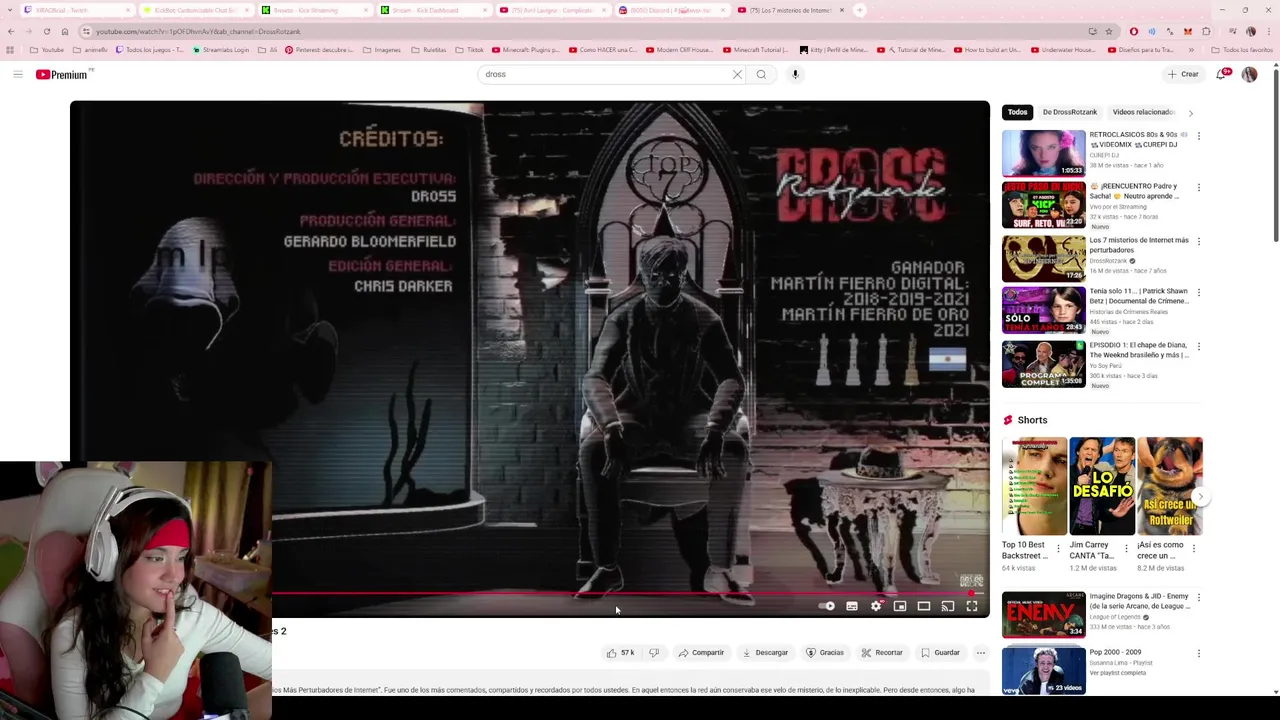Screen dimensions: 1280x720
Task: Click the Compartir share button
Action: coord(701,653)
